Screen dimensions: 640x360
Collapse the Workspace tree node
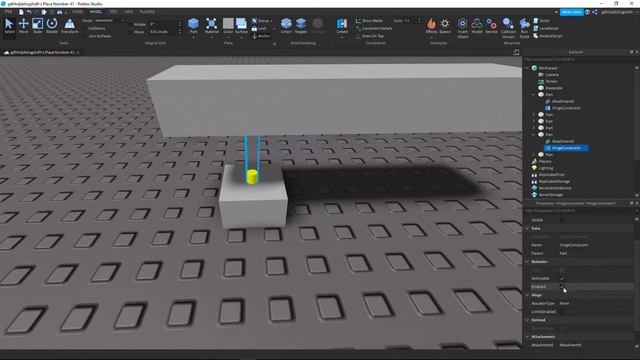pos(527,68)
